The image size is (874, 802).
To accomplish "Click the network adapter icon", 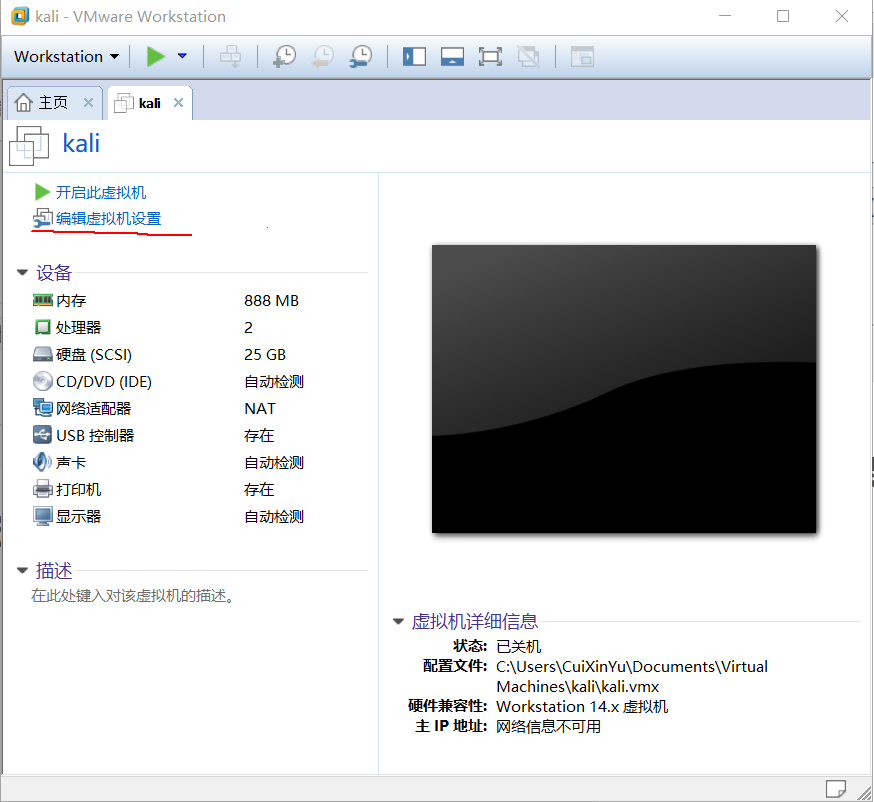I will (42, 408).
